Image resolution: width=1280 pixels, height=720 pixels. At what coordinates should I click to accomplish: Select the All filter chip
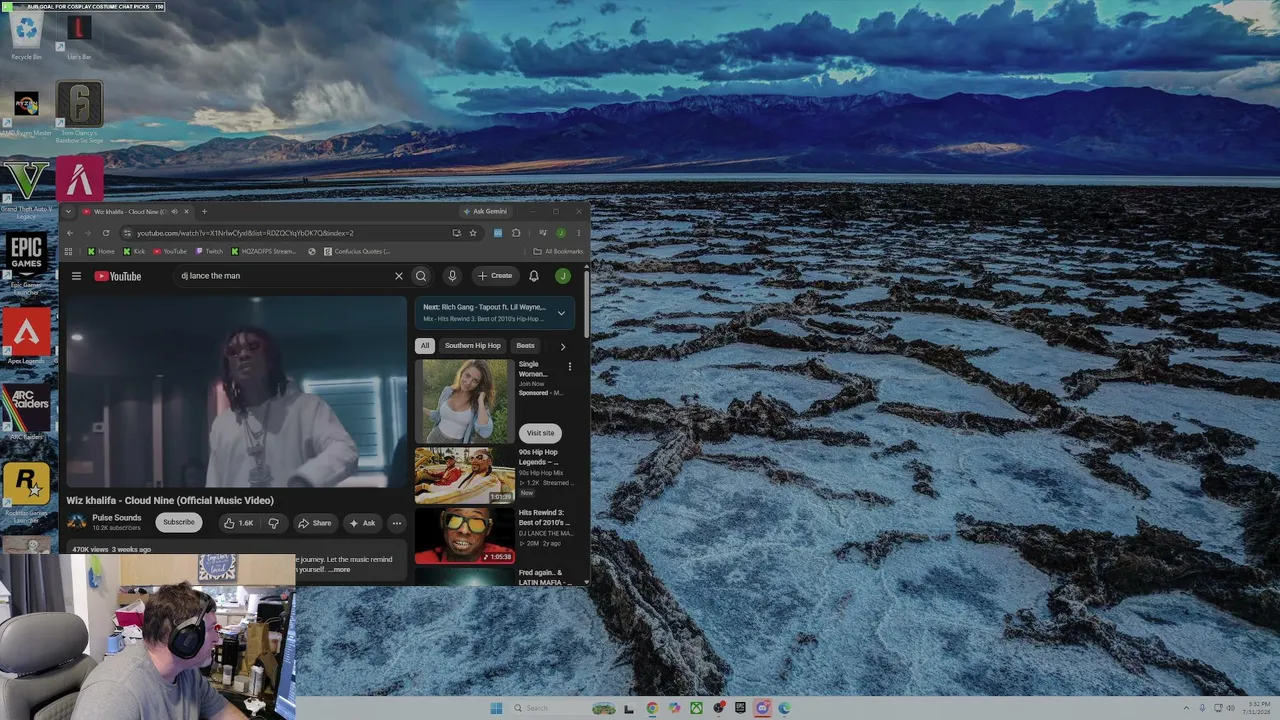click(x=425, y=346)
